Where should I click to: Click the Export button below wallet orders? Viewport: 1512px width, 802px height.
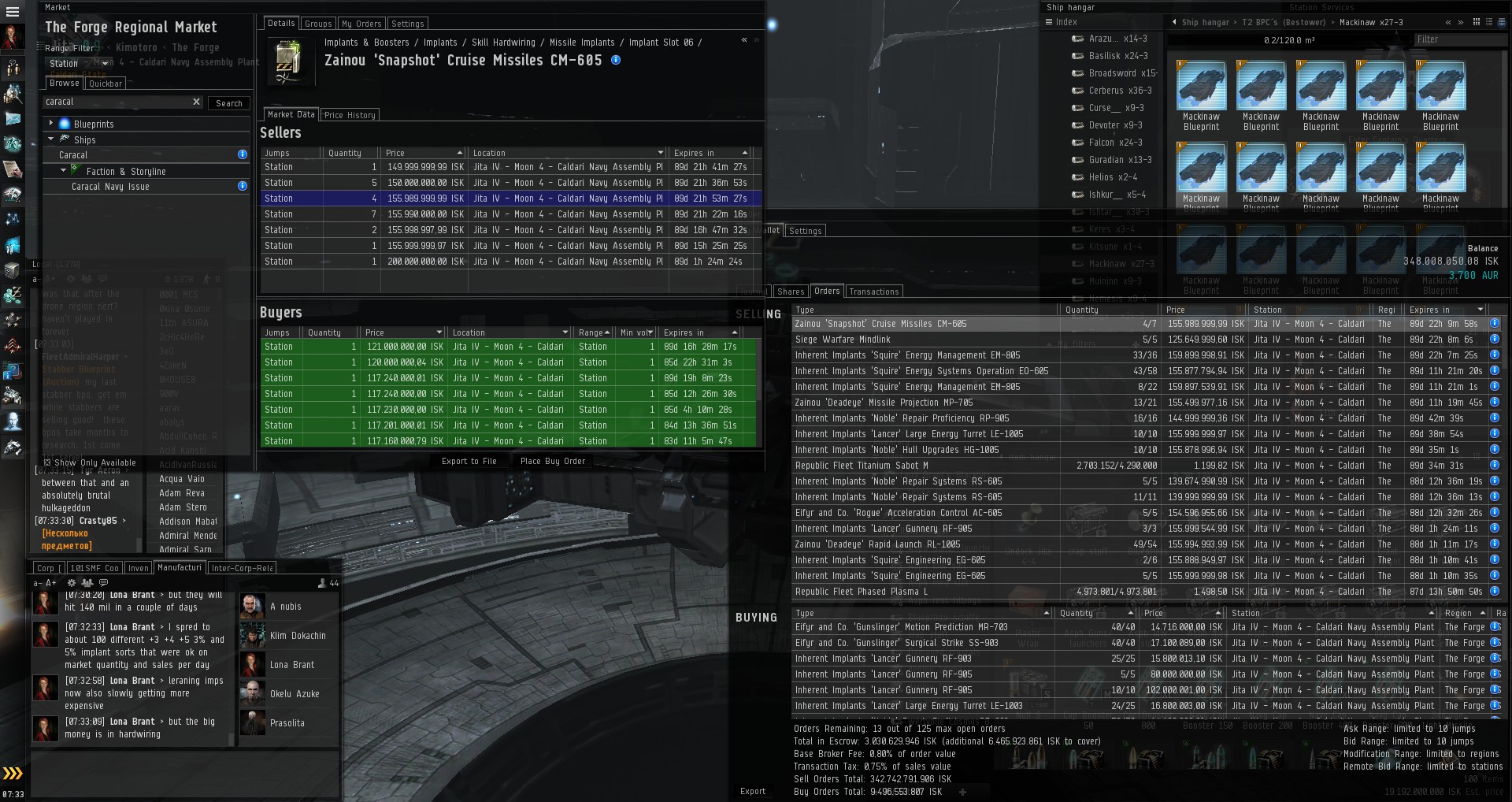753,791
